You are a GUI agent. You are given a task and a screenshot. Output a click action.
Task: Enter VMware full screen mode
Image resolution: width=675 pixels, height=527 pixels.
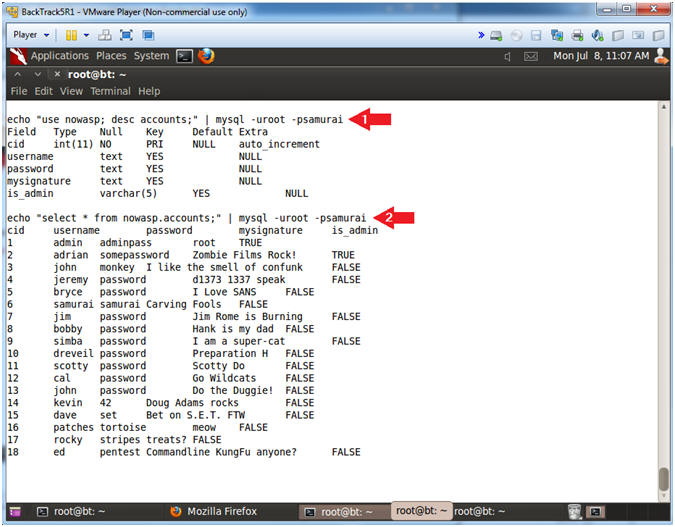(x=126, y=35)
